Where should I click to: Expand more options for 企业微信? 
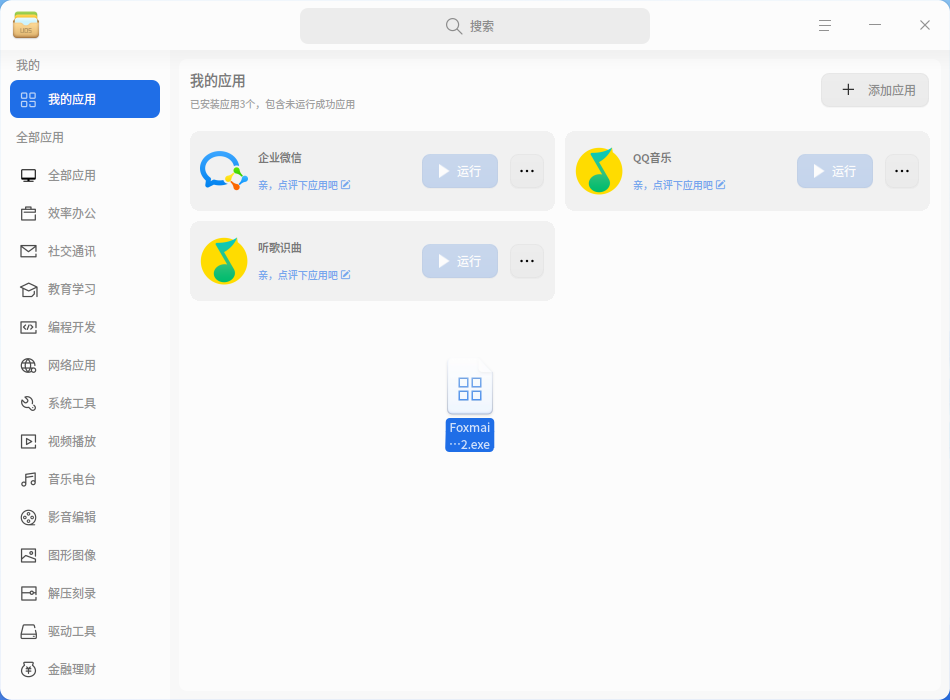click(527, 171)
